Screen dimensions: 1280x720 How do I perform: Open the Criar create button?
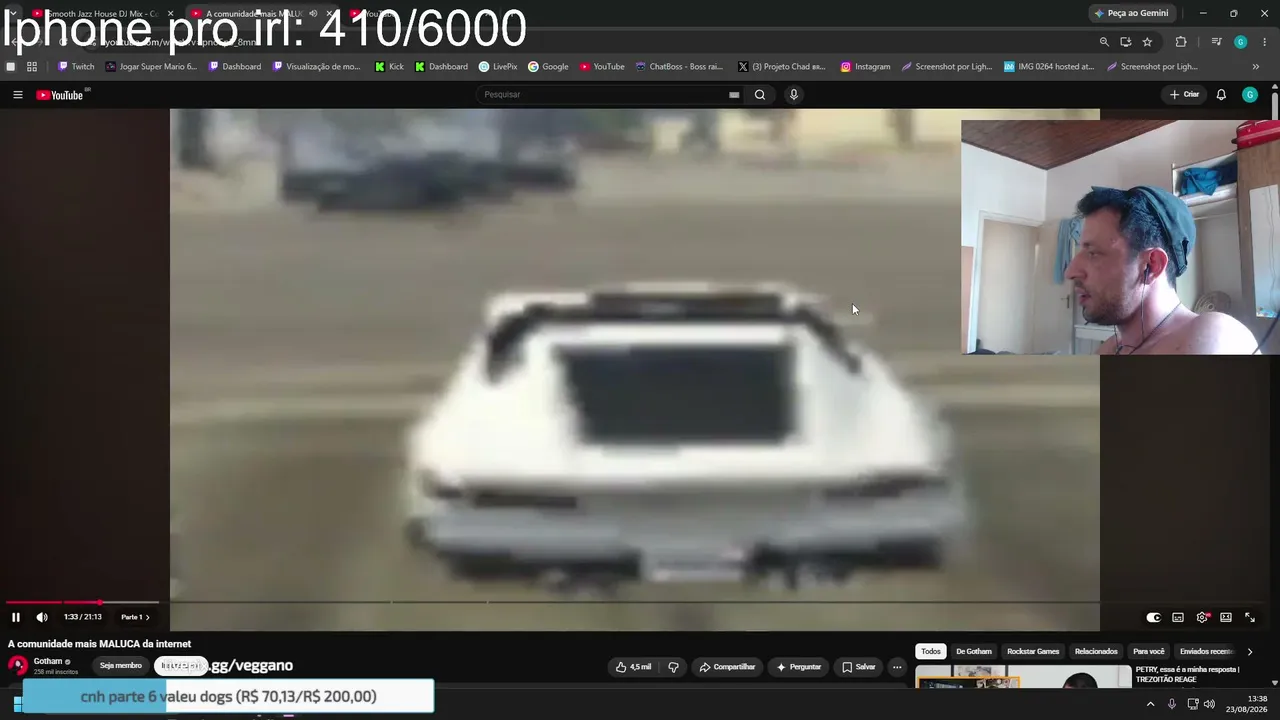pos(1185,95)
